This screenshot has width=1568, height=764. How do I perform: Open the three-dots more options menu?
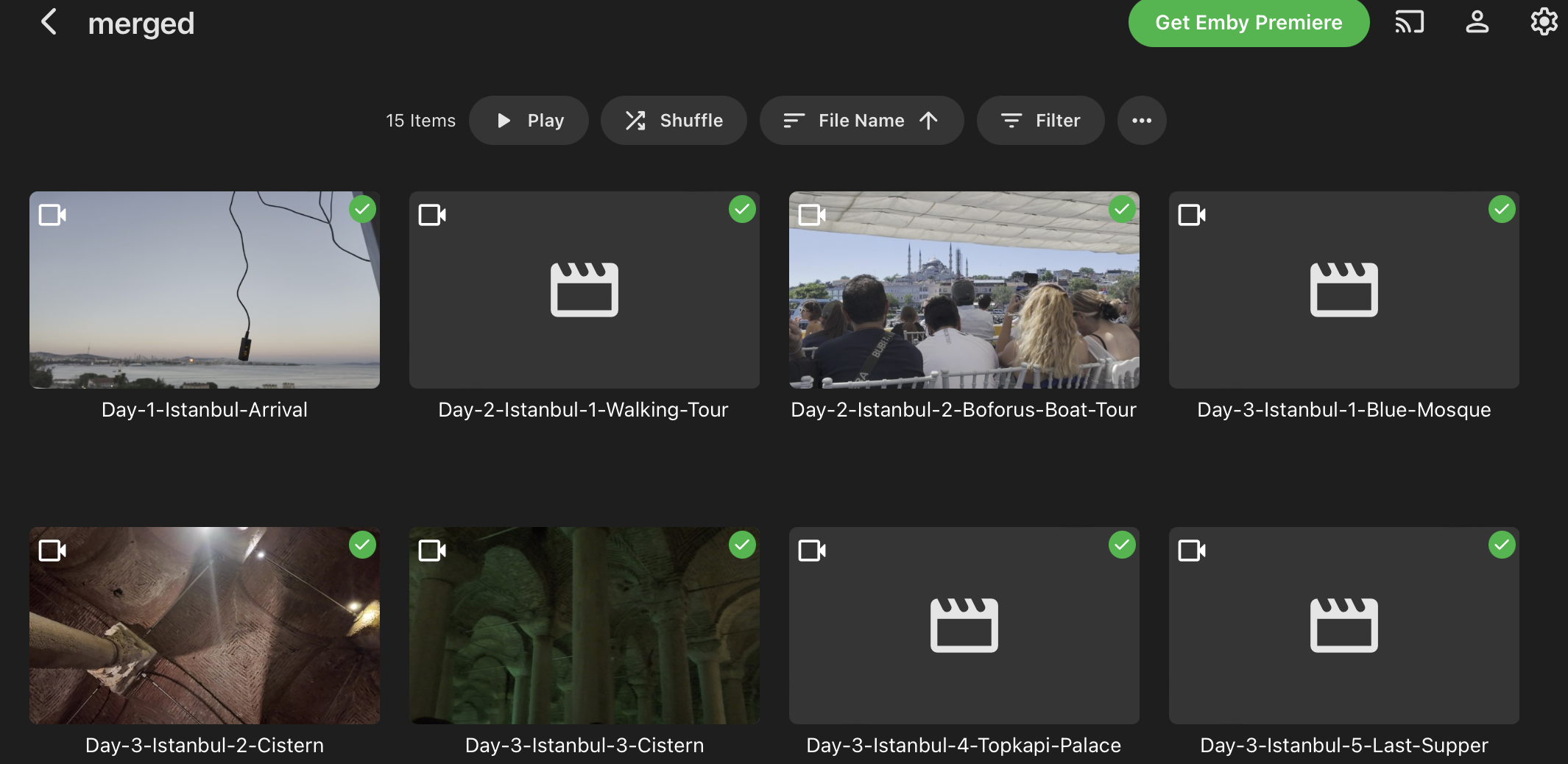tap(1141, 121)
